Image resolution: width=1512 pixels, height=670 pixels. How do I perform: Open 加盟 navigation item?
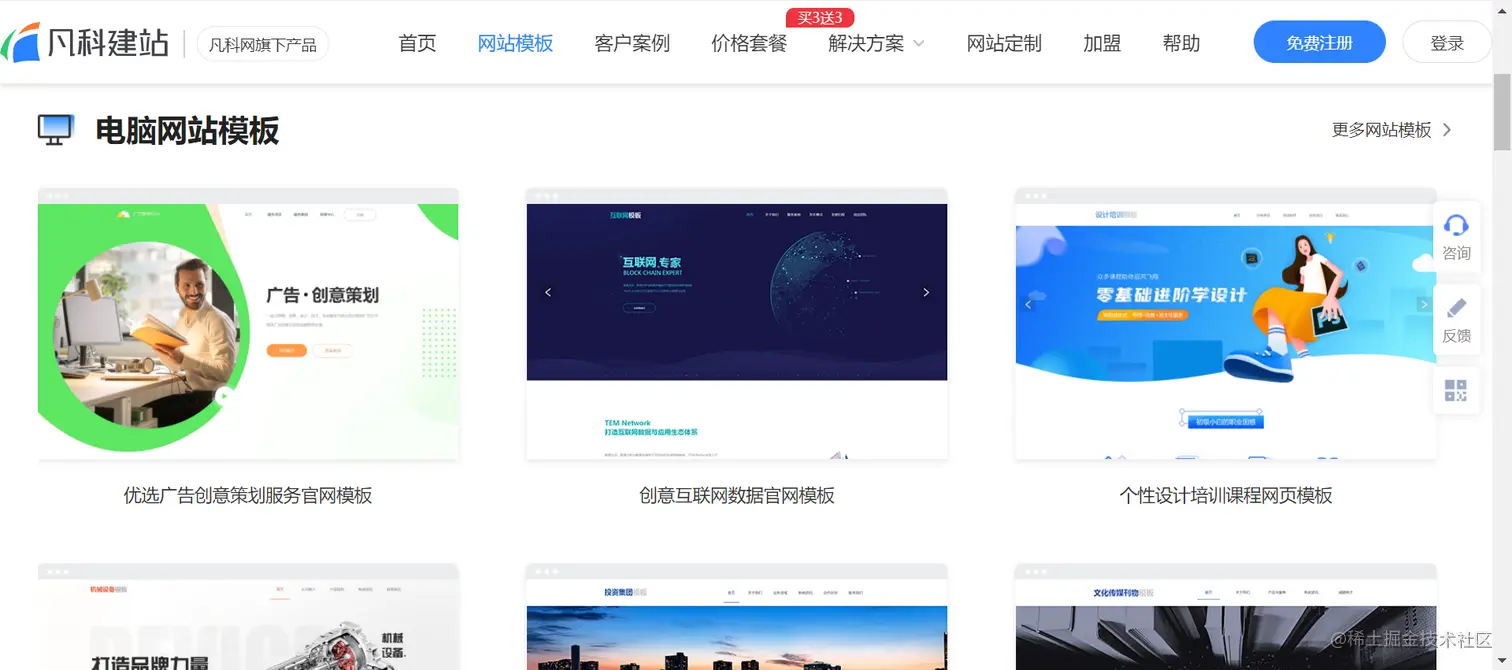(1102, 43)
